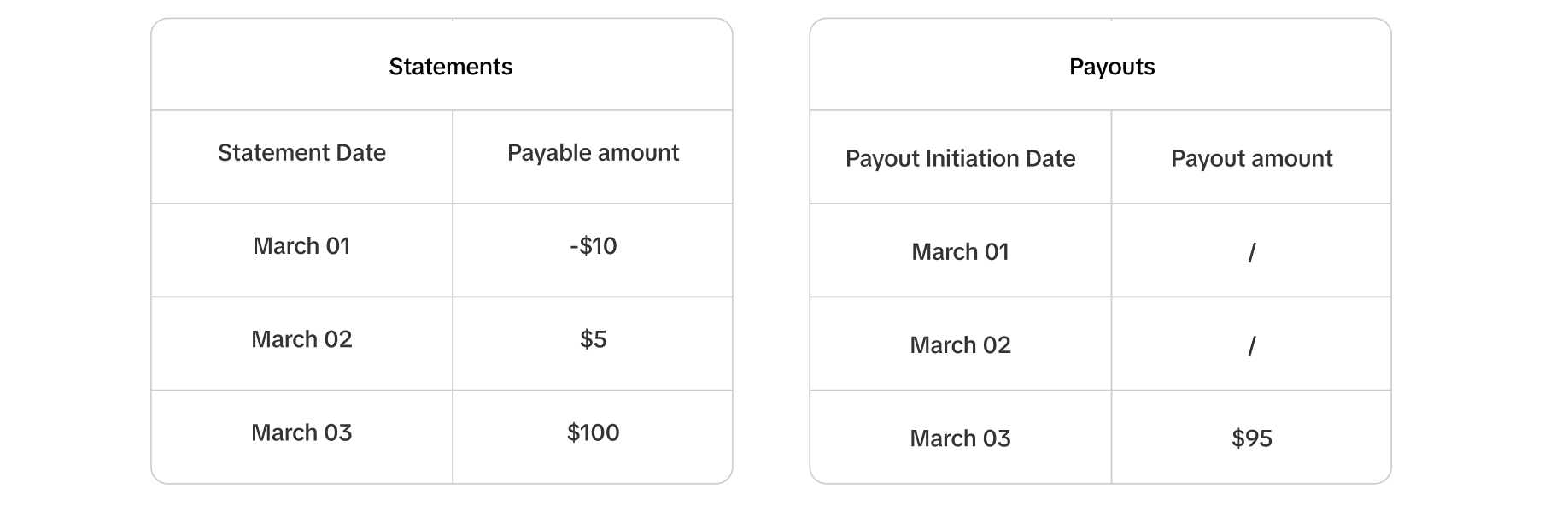Select the -$10 payable amount cell
This screenshot has height=506, width=1568.
tap(593, 246)
